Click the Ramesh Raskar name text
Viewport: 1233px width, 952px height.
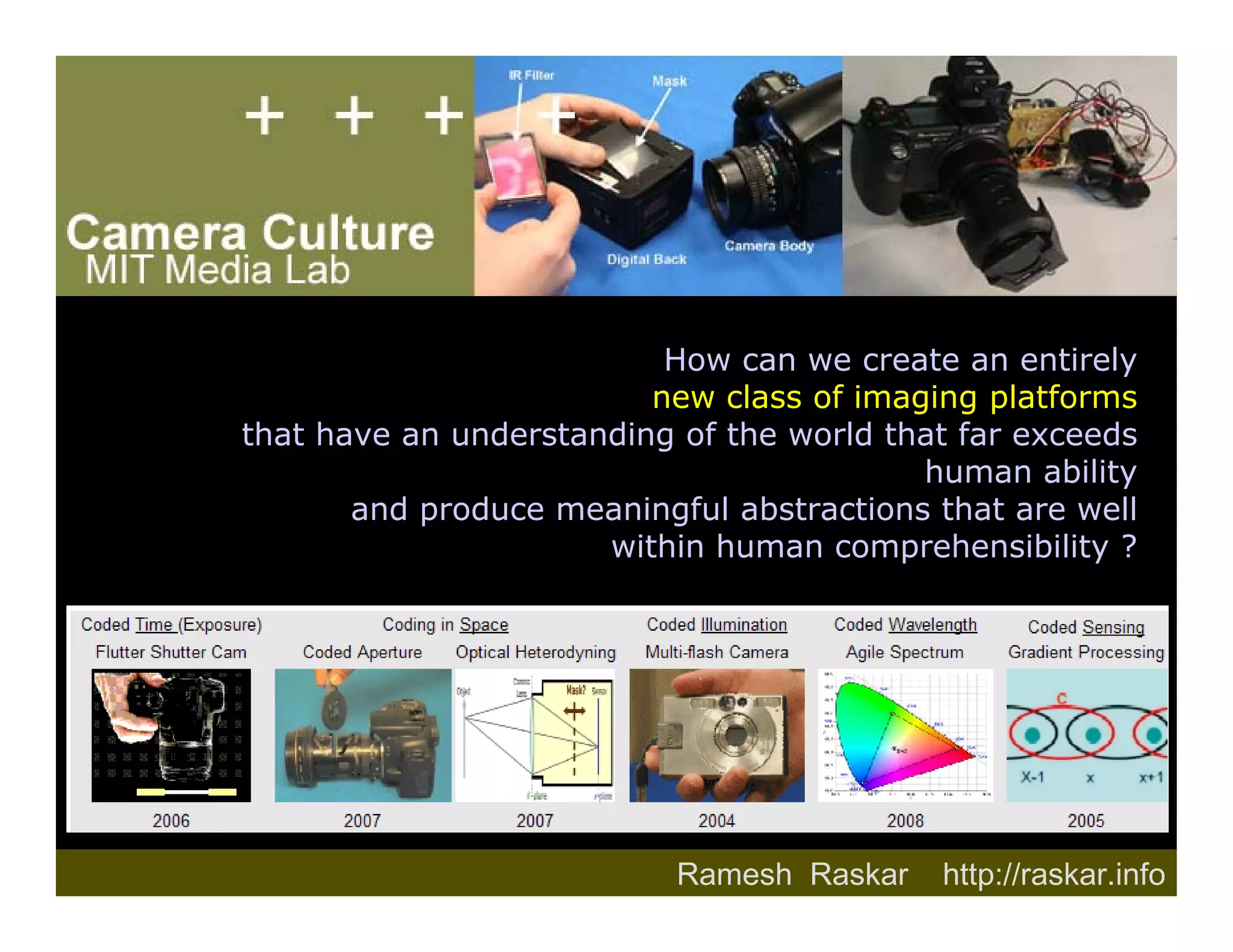click(x=792, y=874)
